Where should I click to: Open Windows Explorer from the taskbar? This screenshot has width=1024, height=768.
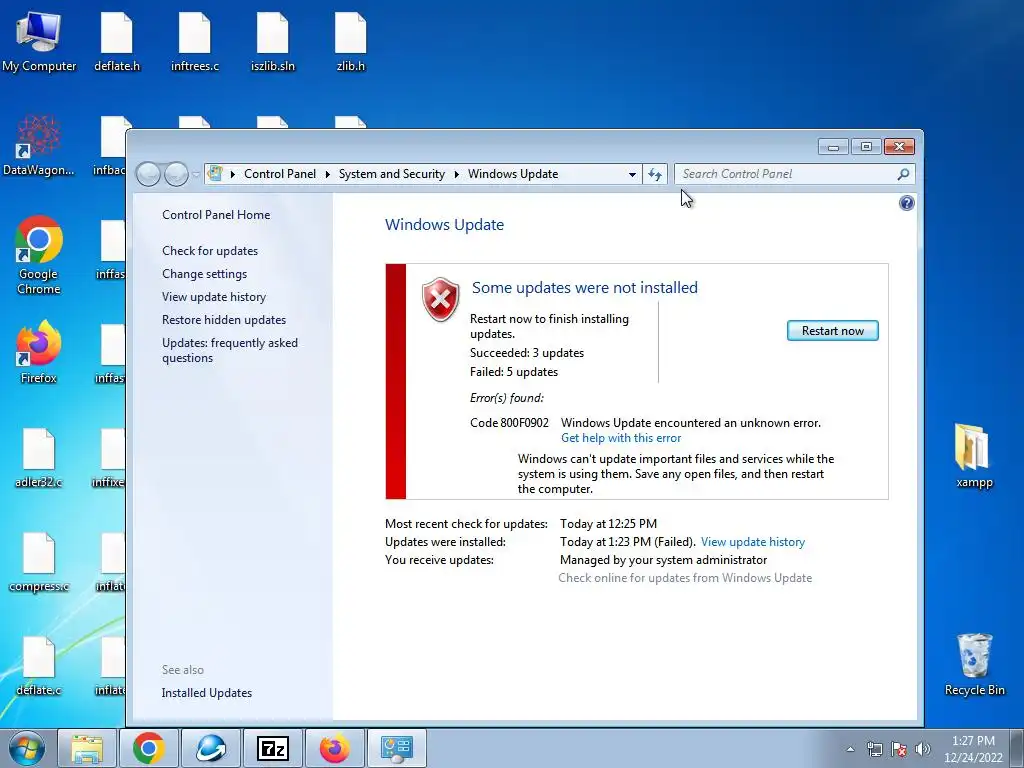87,748
